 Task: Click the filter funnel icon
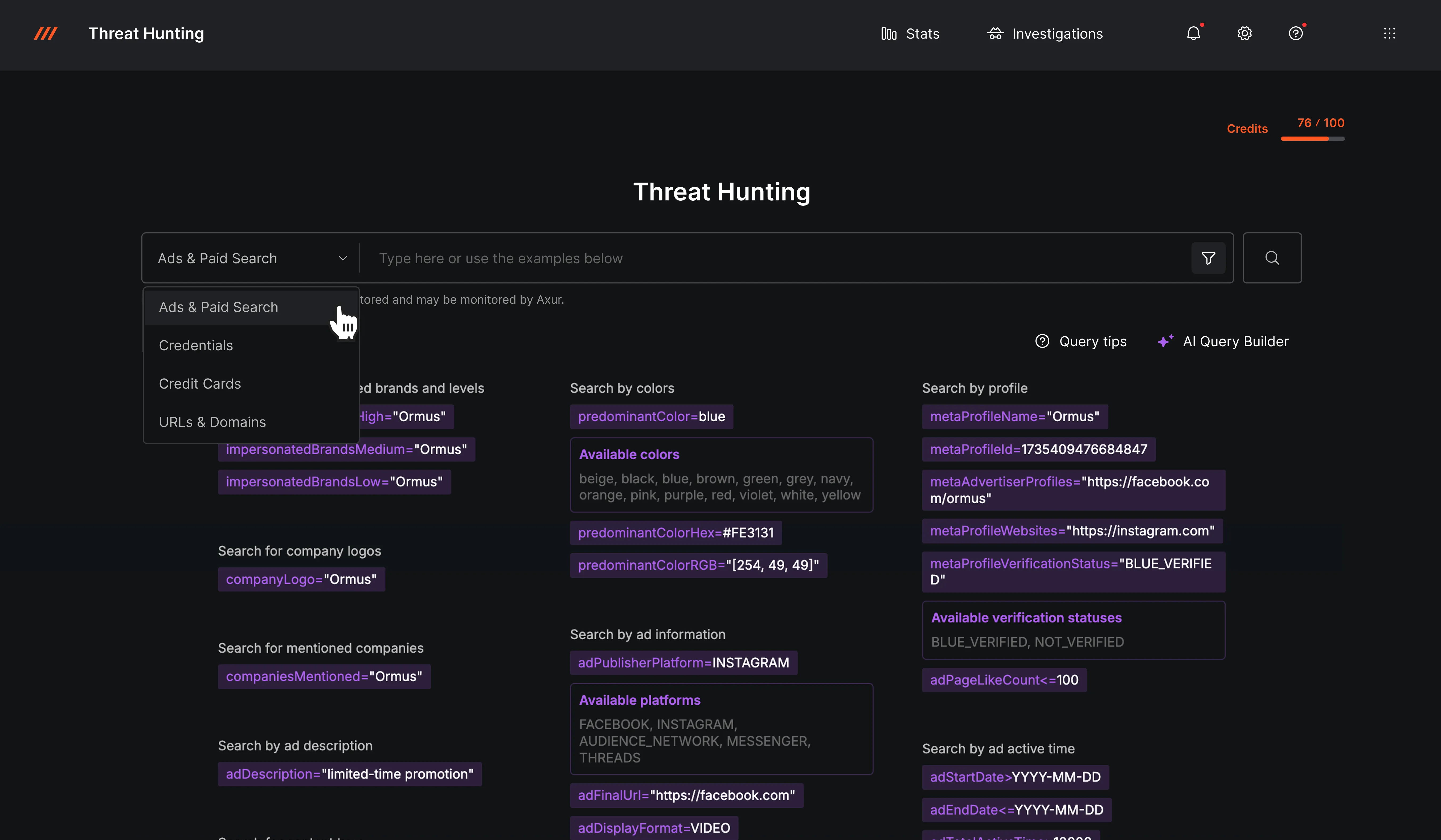(x=1208, y=258)
